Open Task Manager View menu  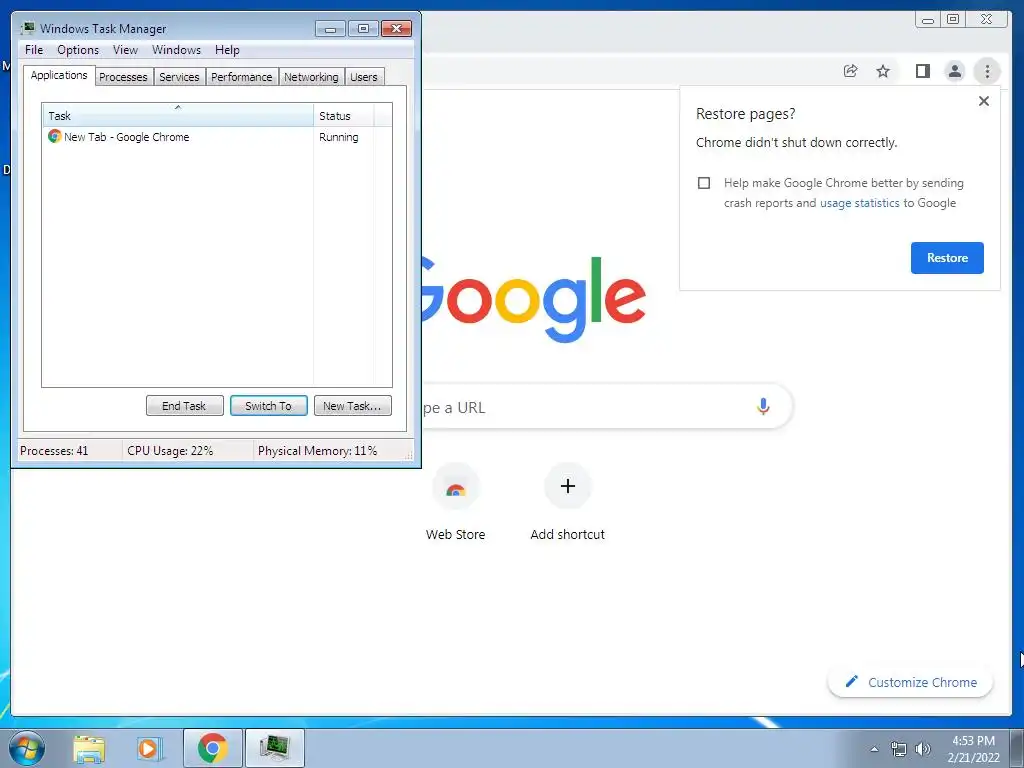pos(125,50)
